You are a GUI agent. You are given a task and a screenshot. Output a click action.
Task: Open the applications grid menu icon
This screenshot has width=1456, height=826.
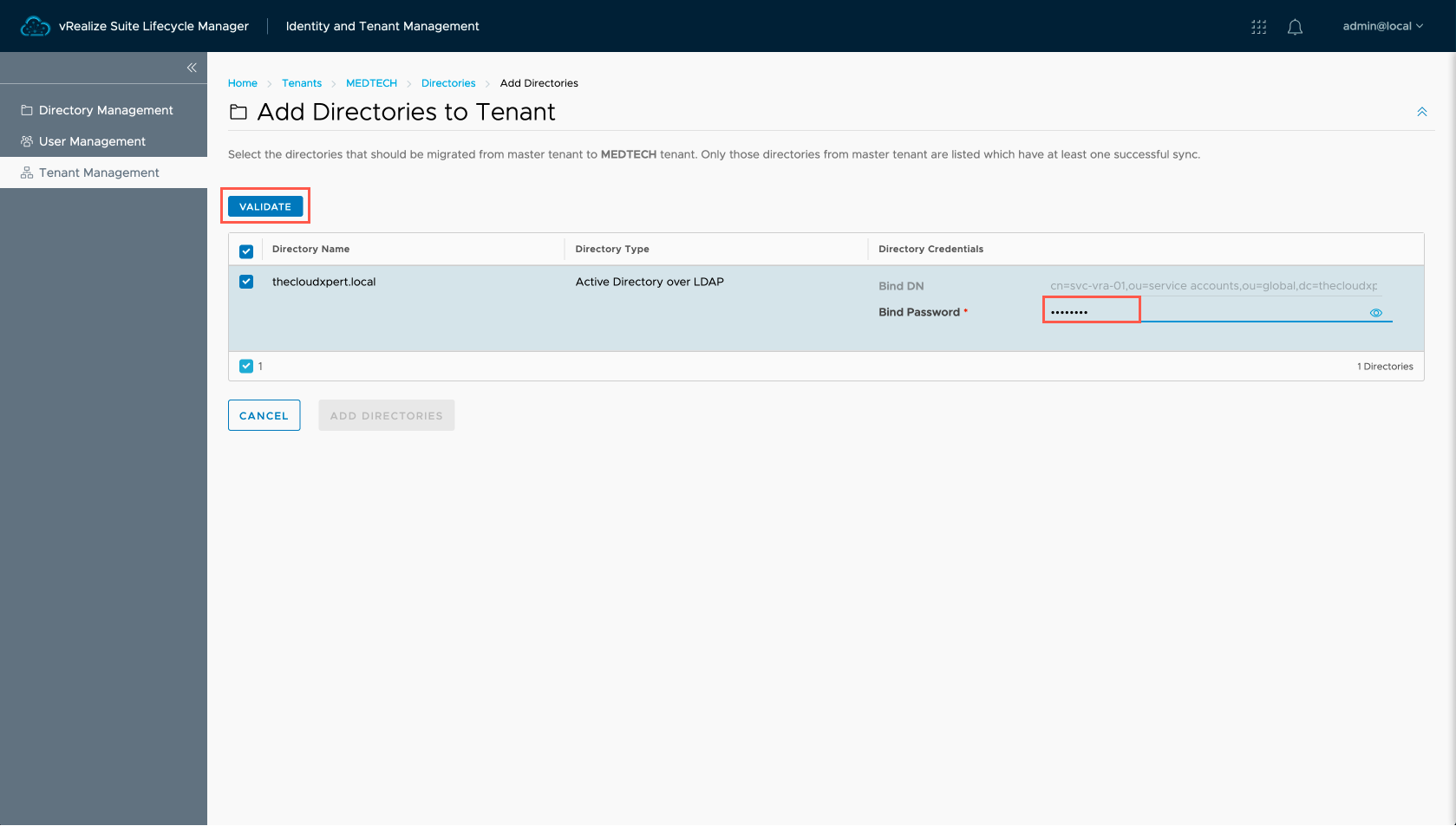tap(1258, 27)
